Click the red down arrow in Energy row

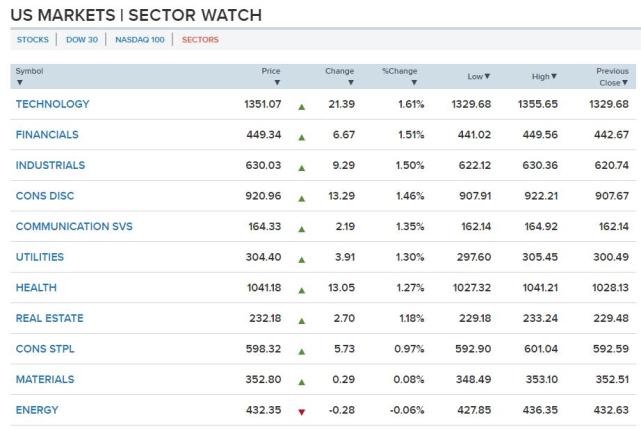pyautogui.click(x=301, y=411)
